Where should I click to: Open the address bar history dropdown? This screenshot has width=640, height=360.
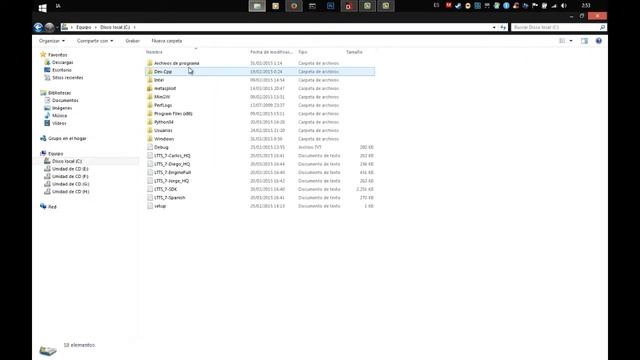coord(494,27)
